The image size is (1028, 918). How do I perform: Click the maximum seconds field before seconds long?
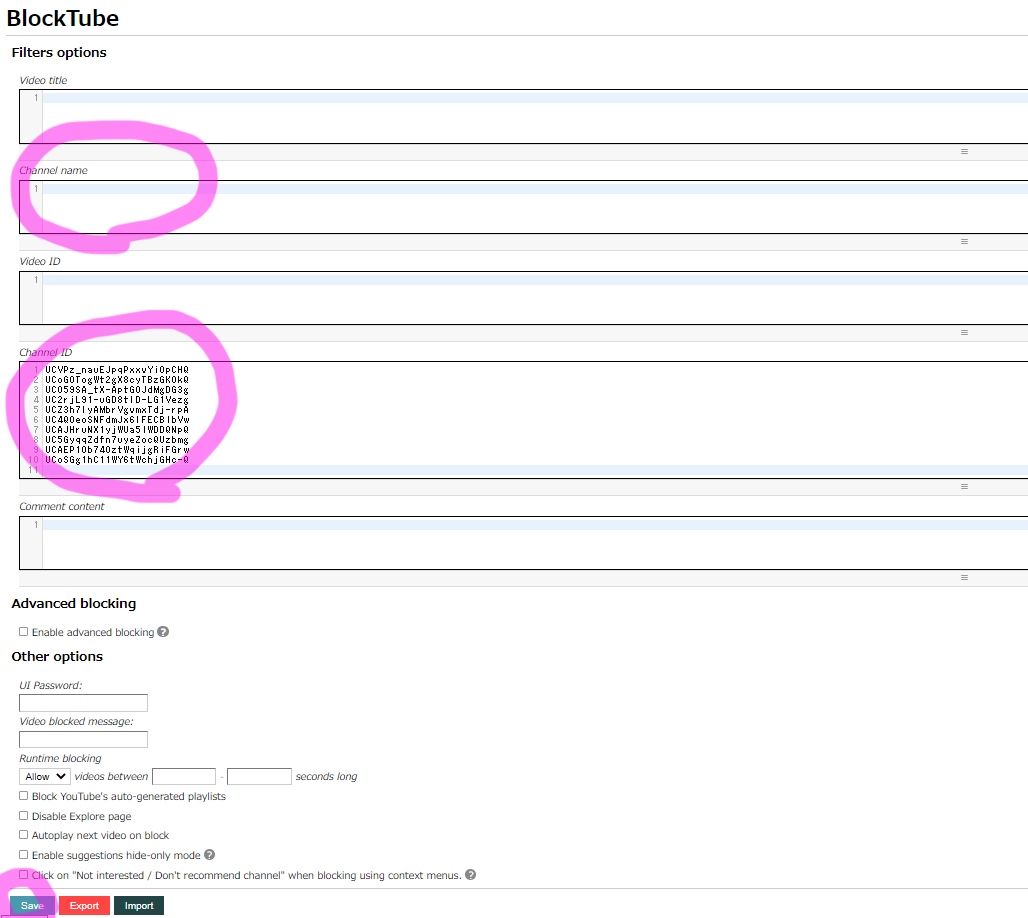click(259, 776)
